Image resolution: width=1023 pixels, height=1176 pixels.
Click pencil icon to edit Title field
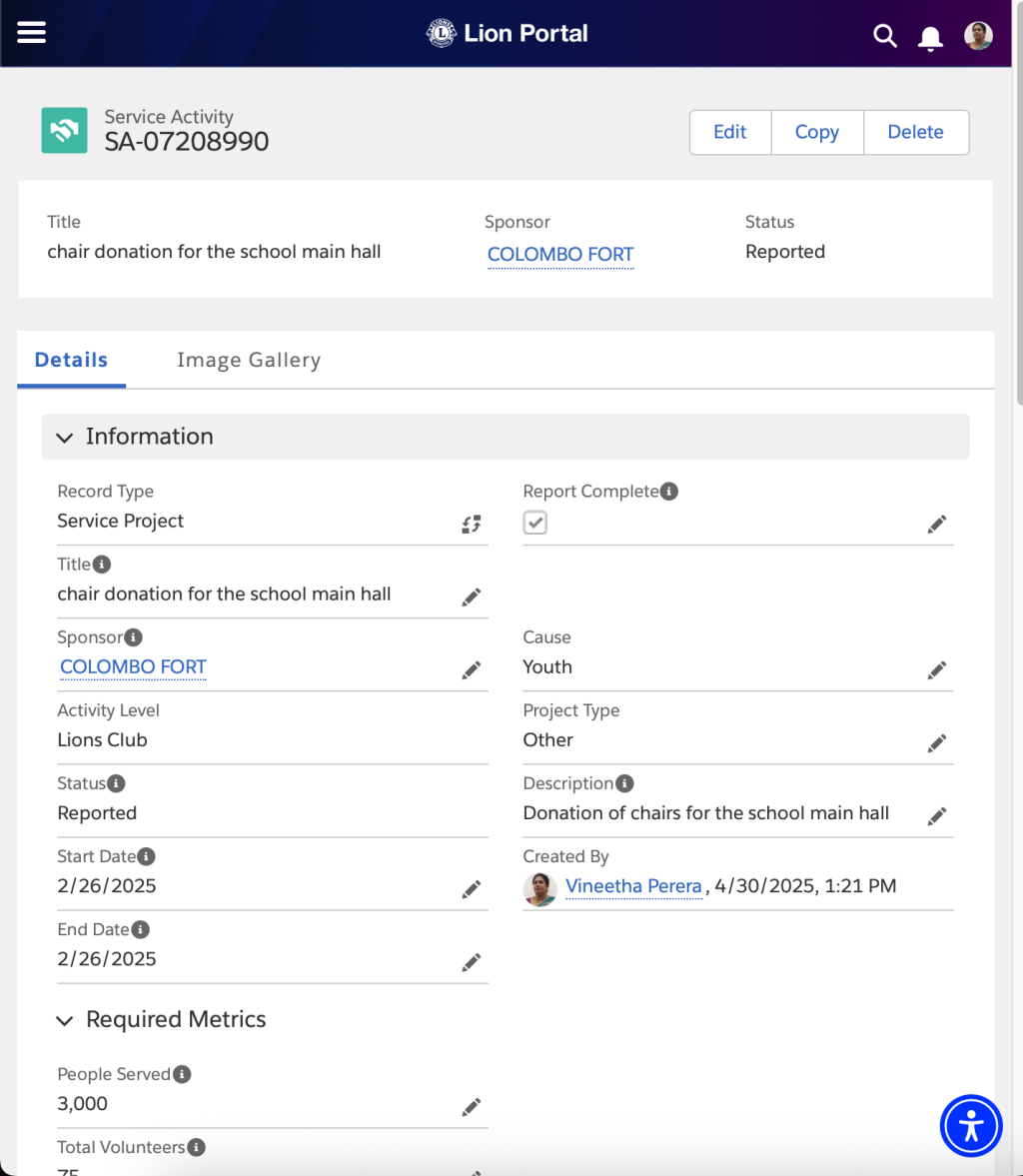[471, 597]
